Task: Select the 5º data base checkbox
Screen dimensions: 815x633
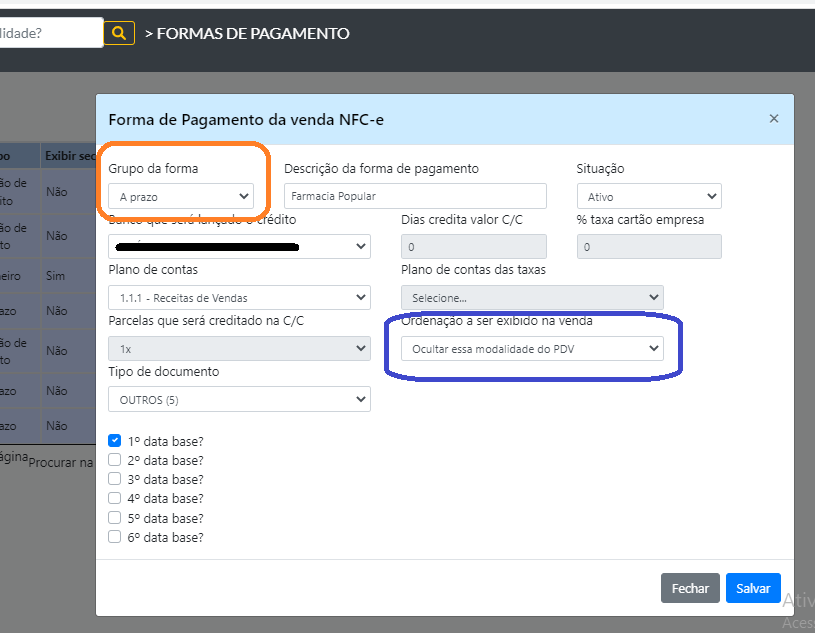Action: (115, 518)
